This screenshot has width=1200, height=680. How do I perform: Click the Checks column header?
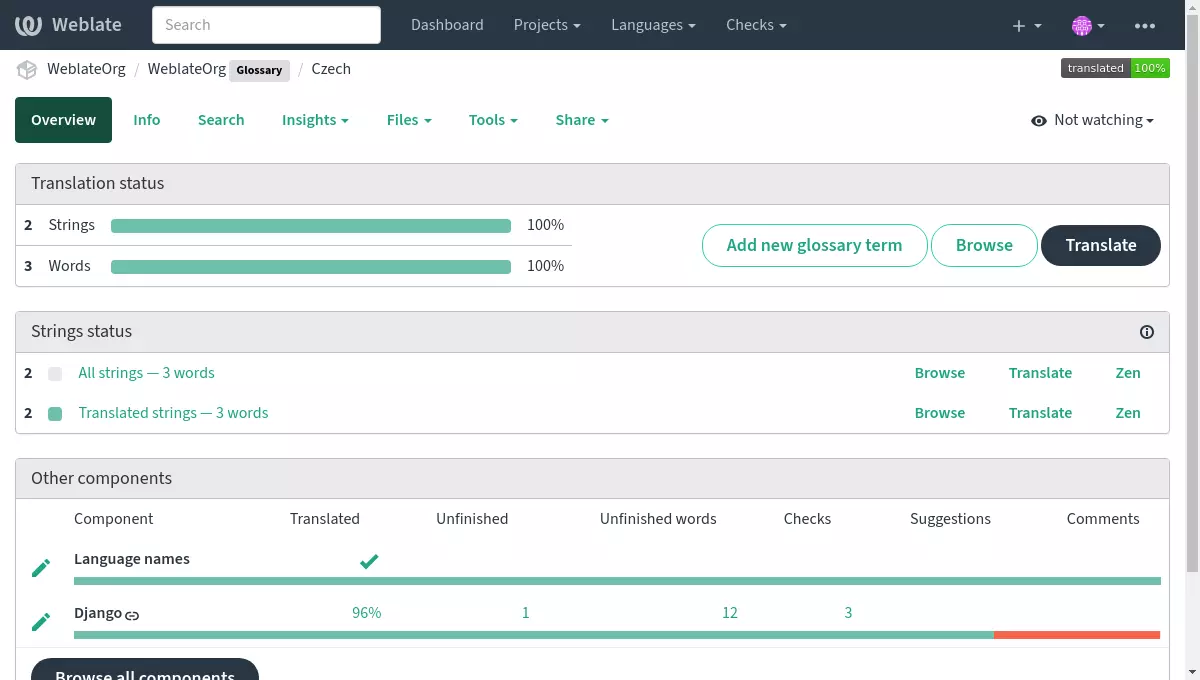click(807, 519)
